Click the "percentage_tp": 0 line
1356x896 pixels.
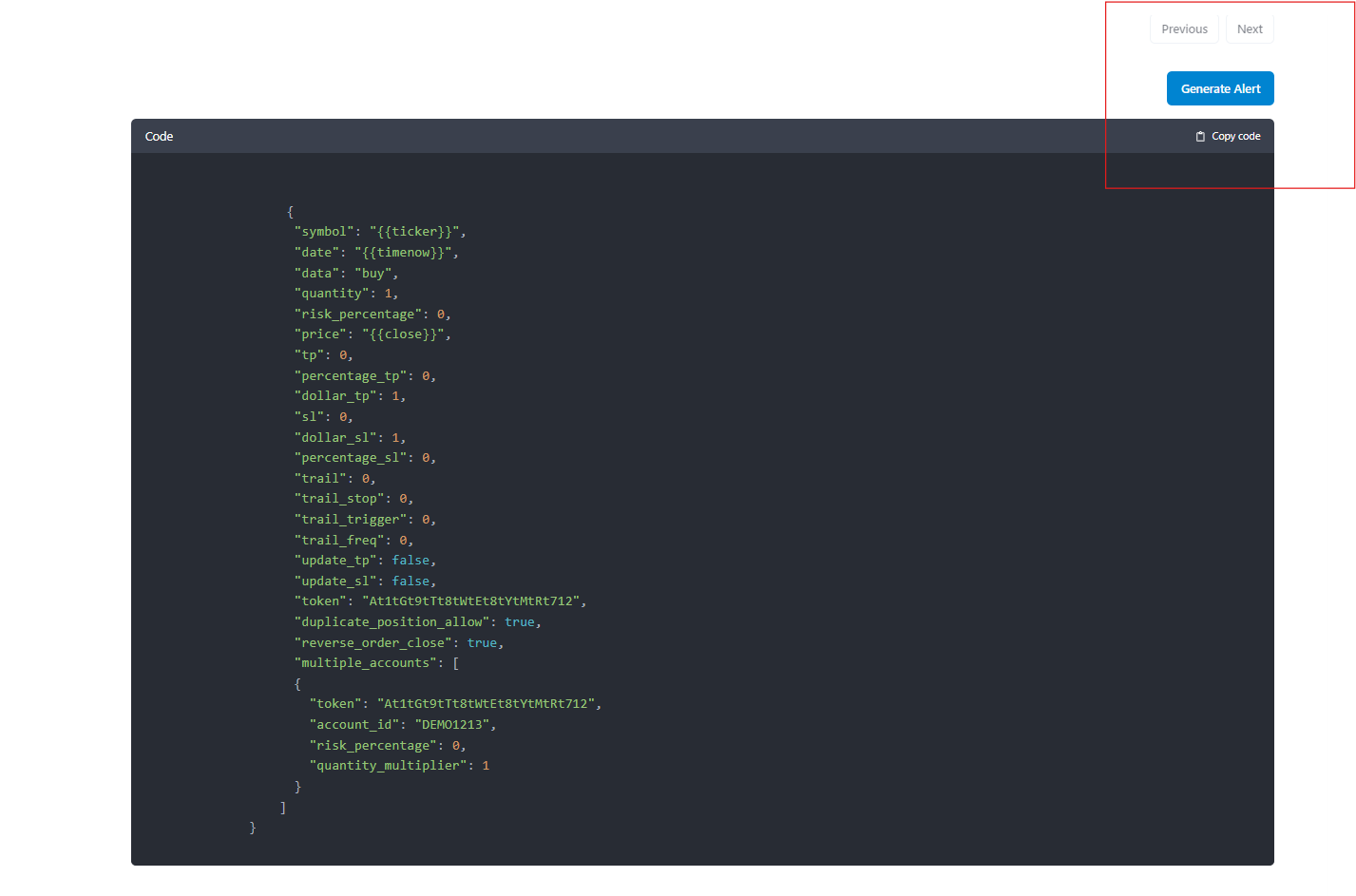365,376
